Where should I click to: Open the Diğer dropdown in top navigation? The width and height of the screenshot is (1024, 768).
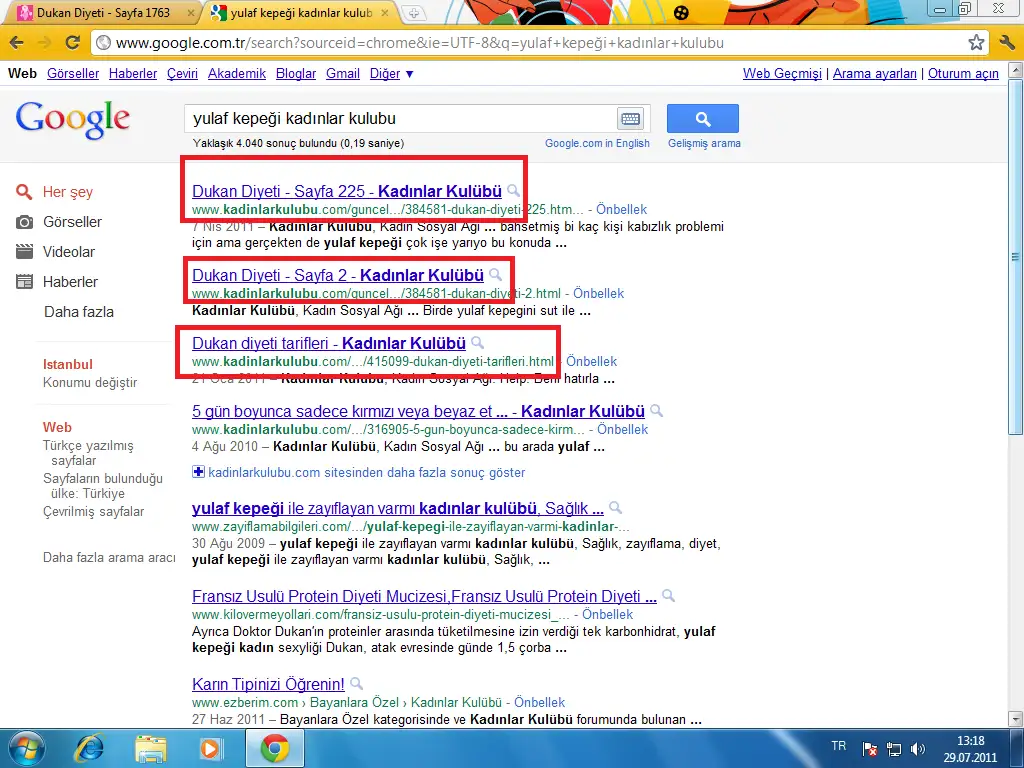coord(392,74)
